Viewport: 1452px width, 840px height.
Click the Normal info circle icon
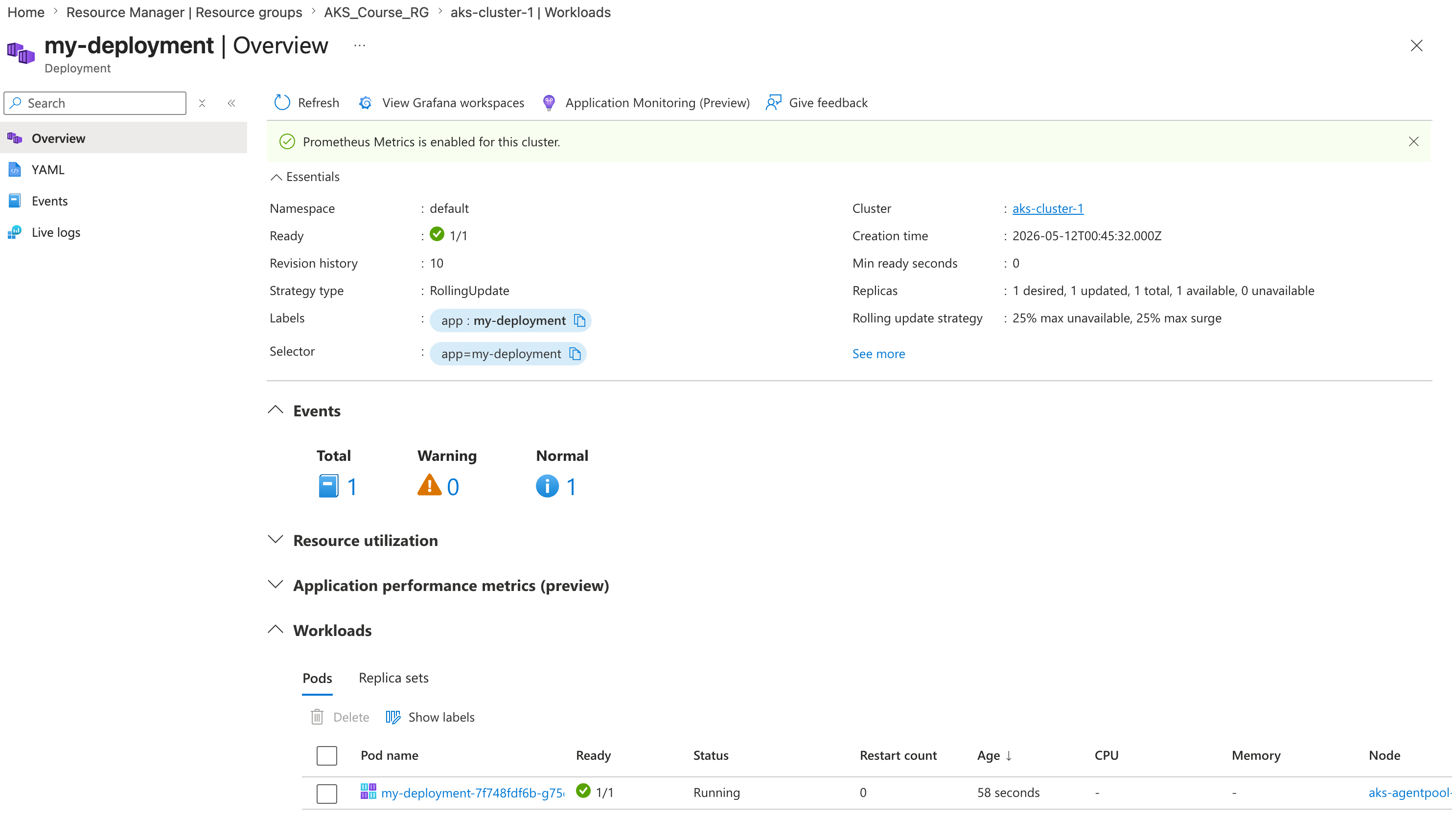pos(548,486)
